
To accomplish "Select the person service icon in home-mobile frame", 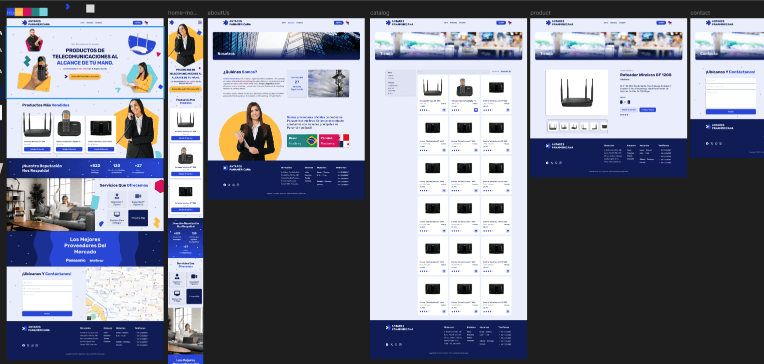I will [x=176, y=276].
